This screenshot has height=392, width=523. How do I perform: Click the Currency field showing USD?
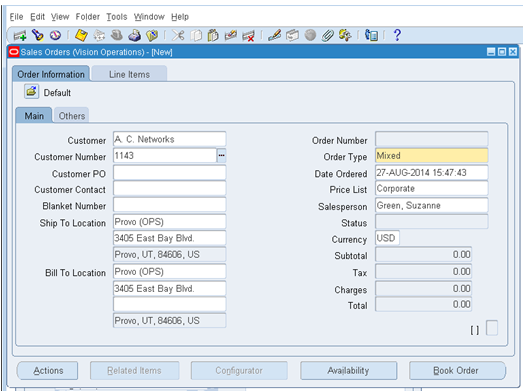(x=387, y=238)
